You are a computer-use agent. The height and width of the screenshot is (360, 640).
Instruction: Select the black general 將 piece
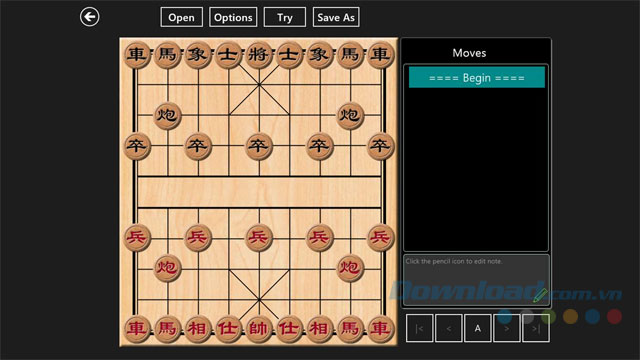tap(259, 54)
